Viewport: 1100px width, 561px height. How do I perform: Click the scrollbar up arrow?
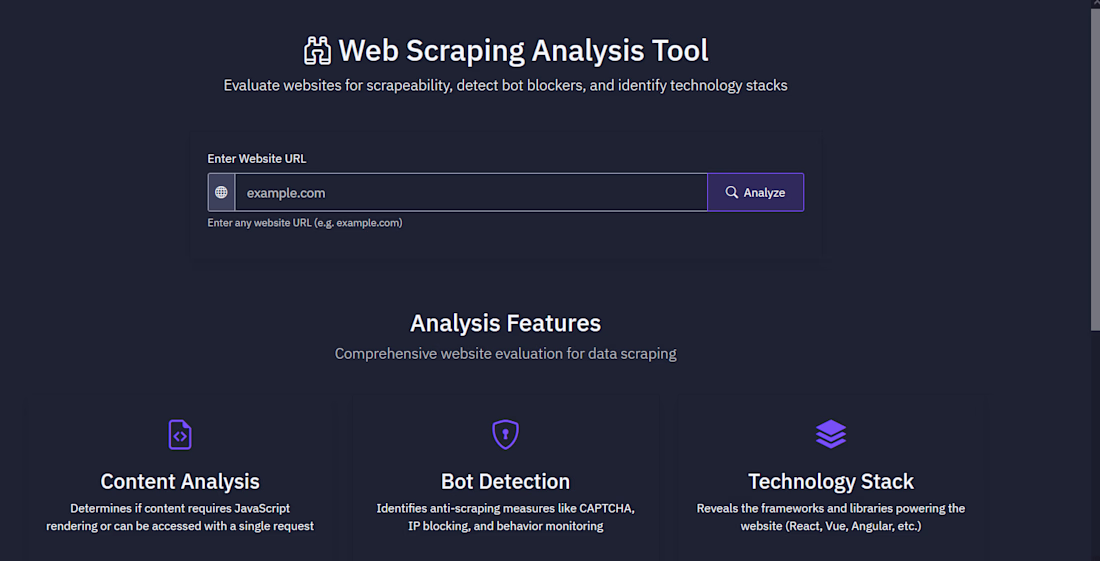coord(1094,5)
